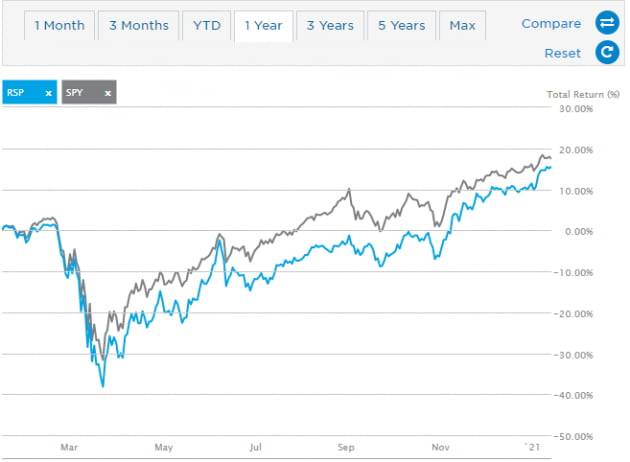Click the Reset circular arrow icon
This screenshot has height=462, width=630.
tap(606, 53)
